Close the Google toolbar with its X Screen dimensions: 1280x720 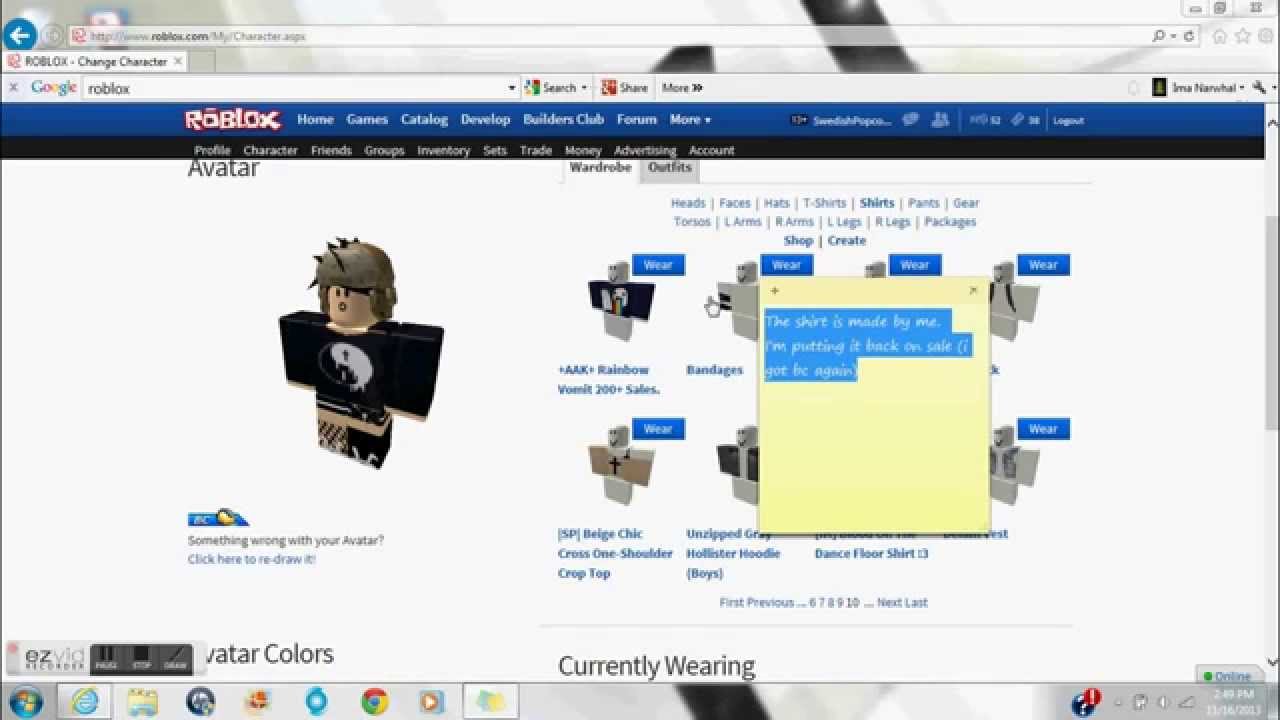[13, 88]
